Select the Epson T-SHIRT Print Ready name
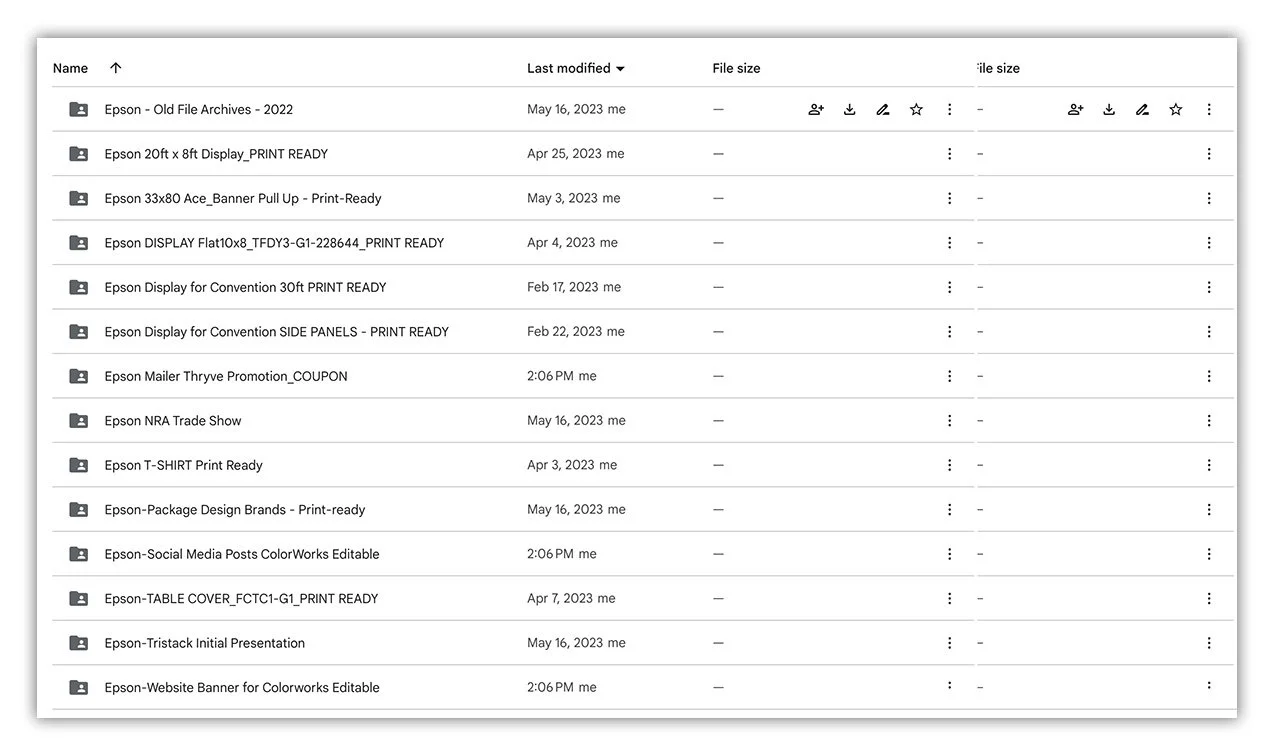Image resolution: width=1274 pixels, height=756 pixels. [183, 465]
